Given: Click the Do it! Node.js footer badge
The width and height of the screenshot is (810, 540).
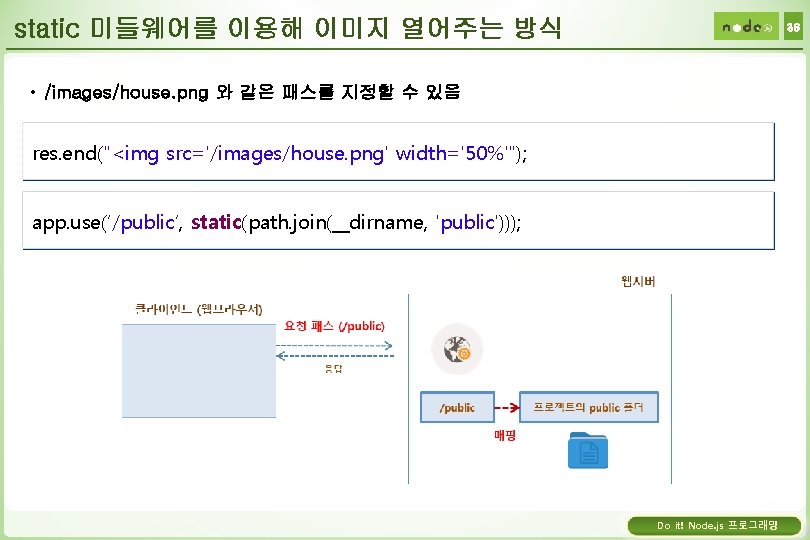Looking at the screenshot, I should tap(714, 526).
